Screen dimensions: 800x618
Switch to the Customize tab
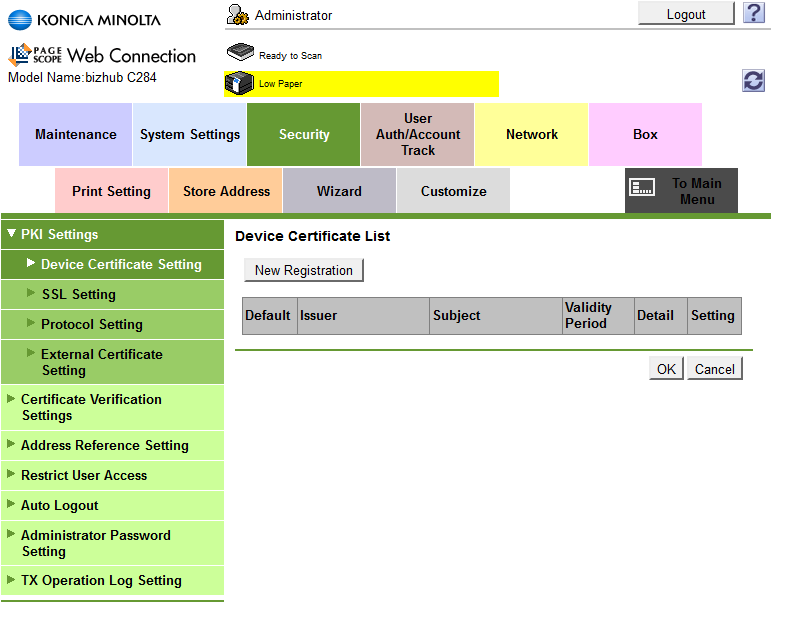coord(453,190)
